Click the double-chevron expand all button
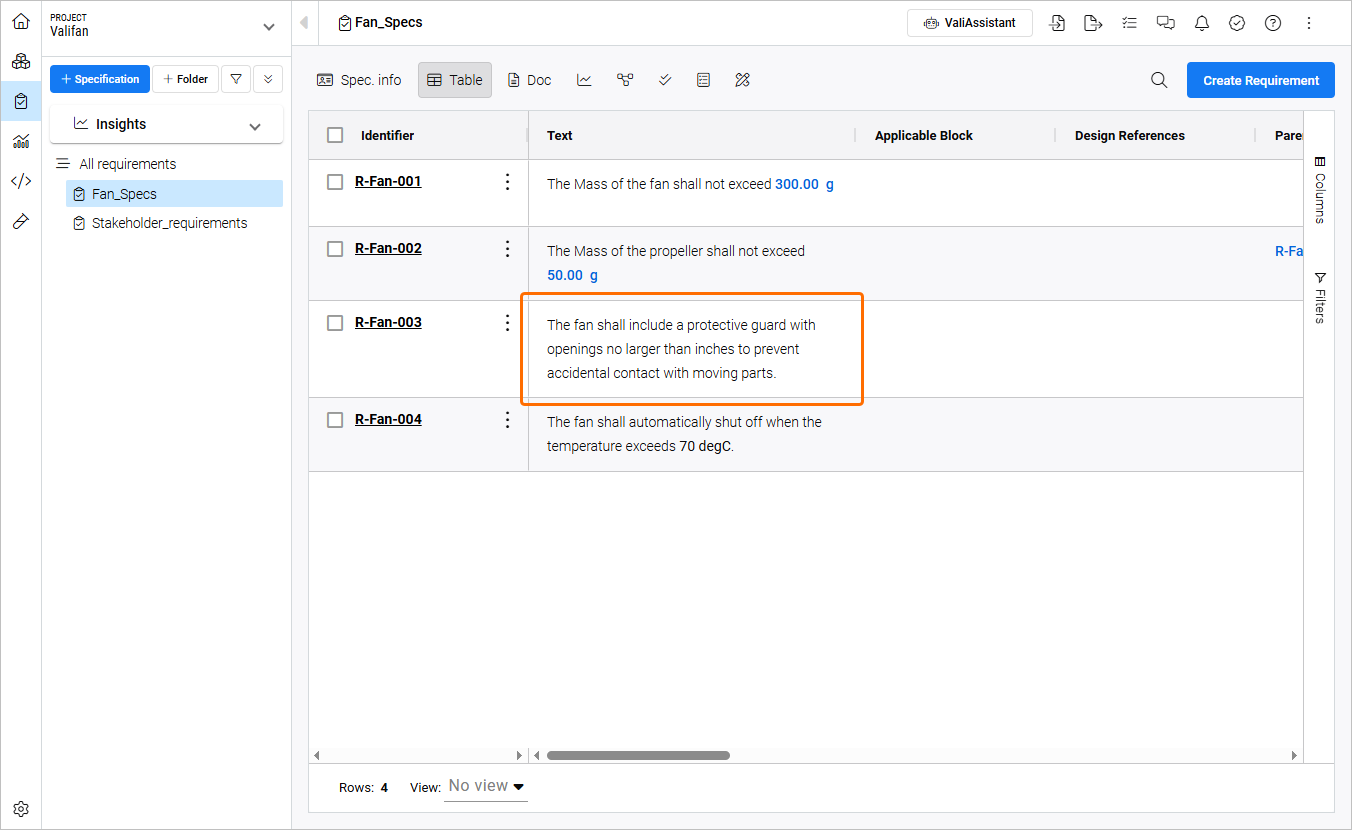The height and width of the screenshot is (830, 1352). point(268,79)
